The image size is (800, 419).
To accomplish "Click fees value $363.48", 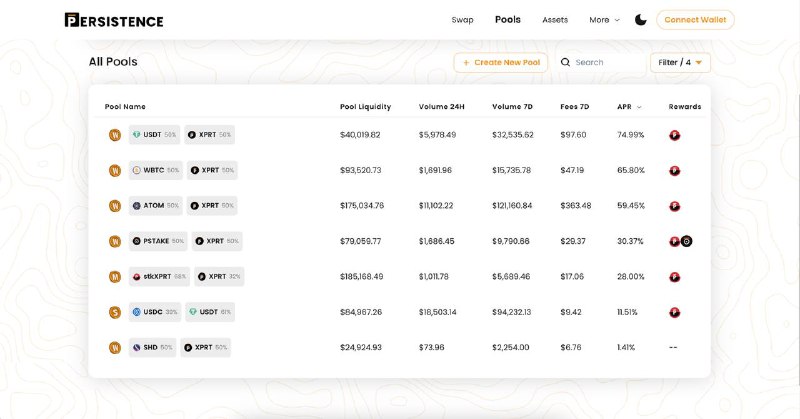I will [576, 206].
